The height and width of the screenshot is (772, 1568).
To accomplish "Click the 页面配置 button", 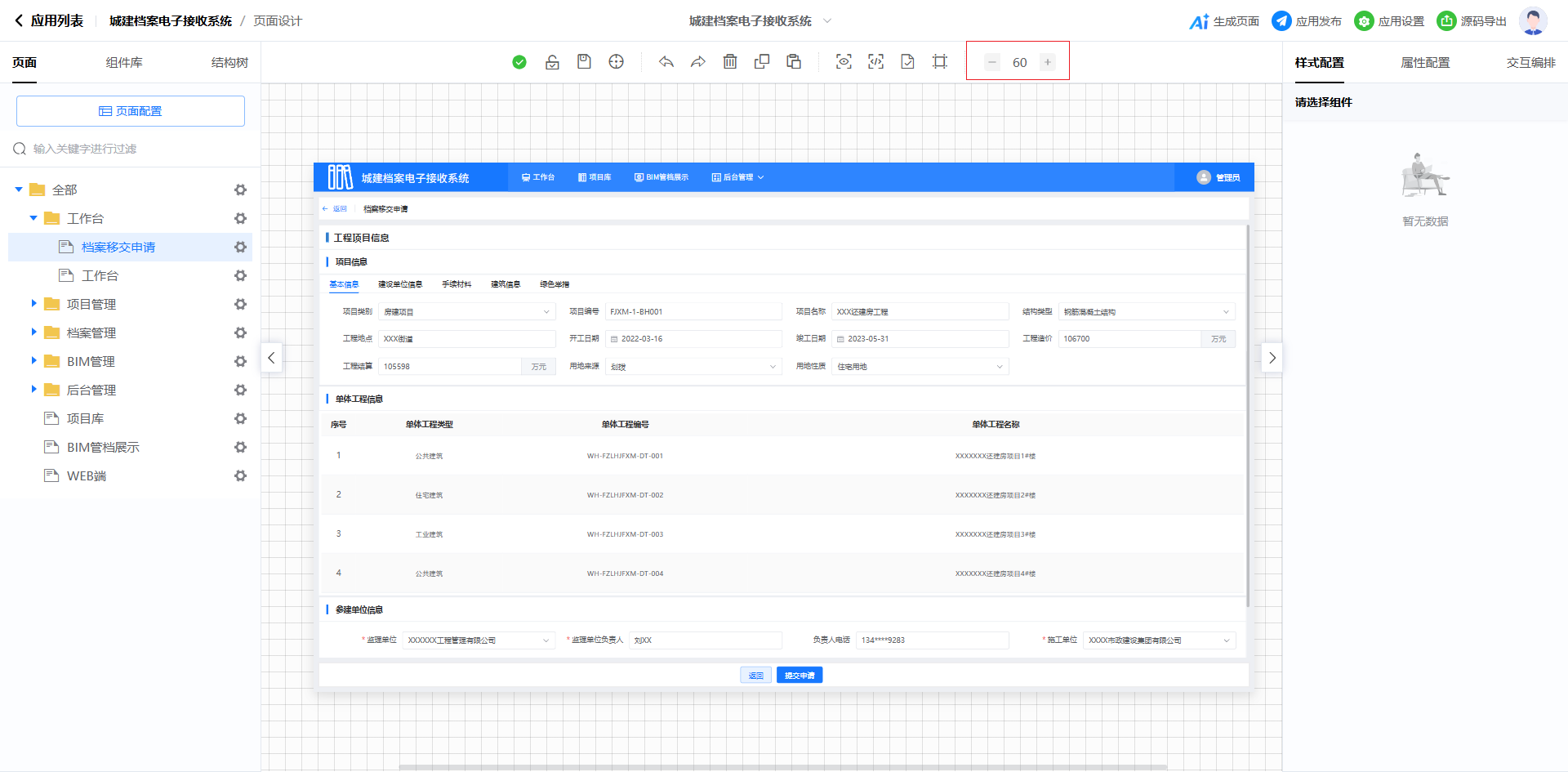I will (131, 111).
